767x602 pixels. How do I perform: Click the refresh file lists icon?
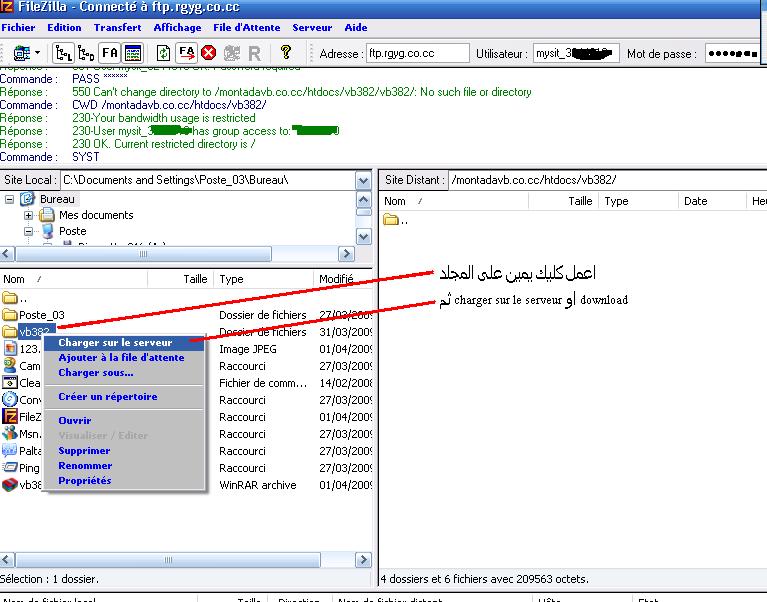coord(164,53)
